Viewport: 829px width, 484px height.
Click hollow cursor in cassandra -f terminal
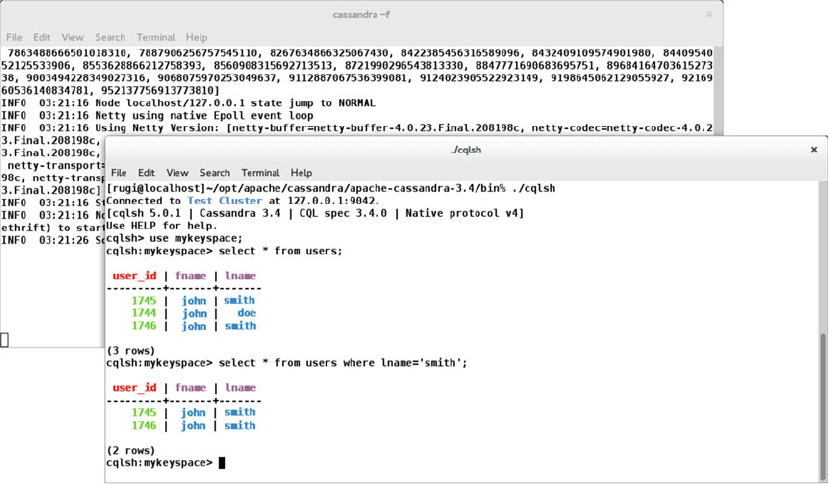pos(4,340)
